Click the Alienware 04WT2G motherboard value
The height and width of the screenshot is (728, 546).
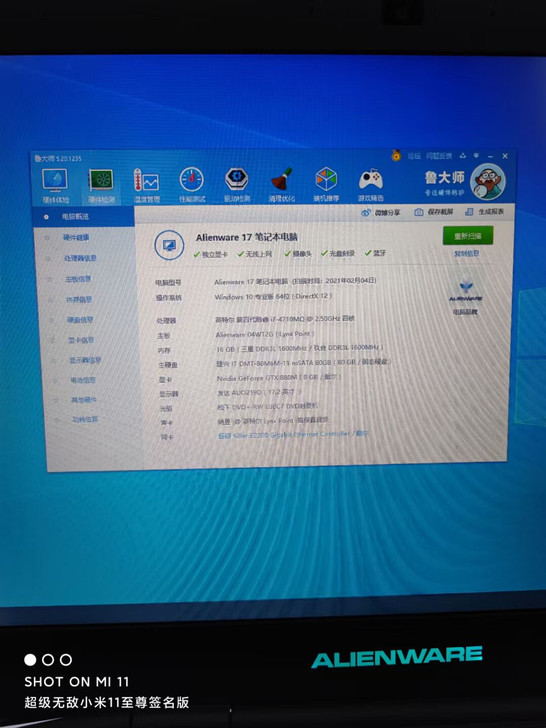[x=265, y=334]
